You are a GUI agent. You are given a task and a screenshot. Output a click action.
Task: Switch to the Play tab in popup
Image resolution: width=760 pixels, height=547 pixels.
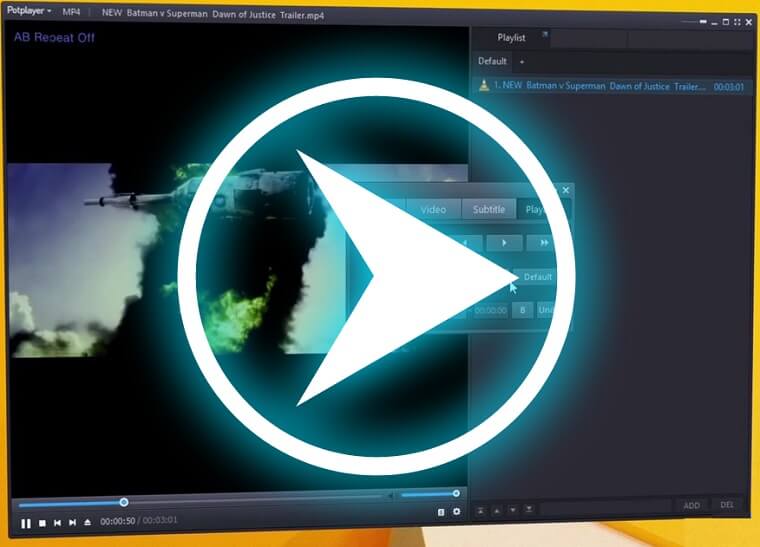coord(536,209)
